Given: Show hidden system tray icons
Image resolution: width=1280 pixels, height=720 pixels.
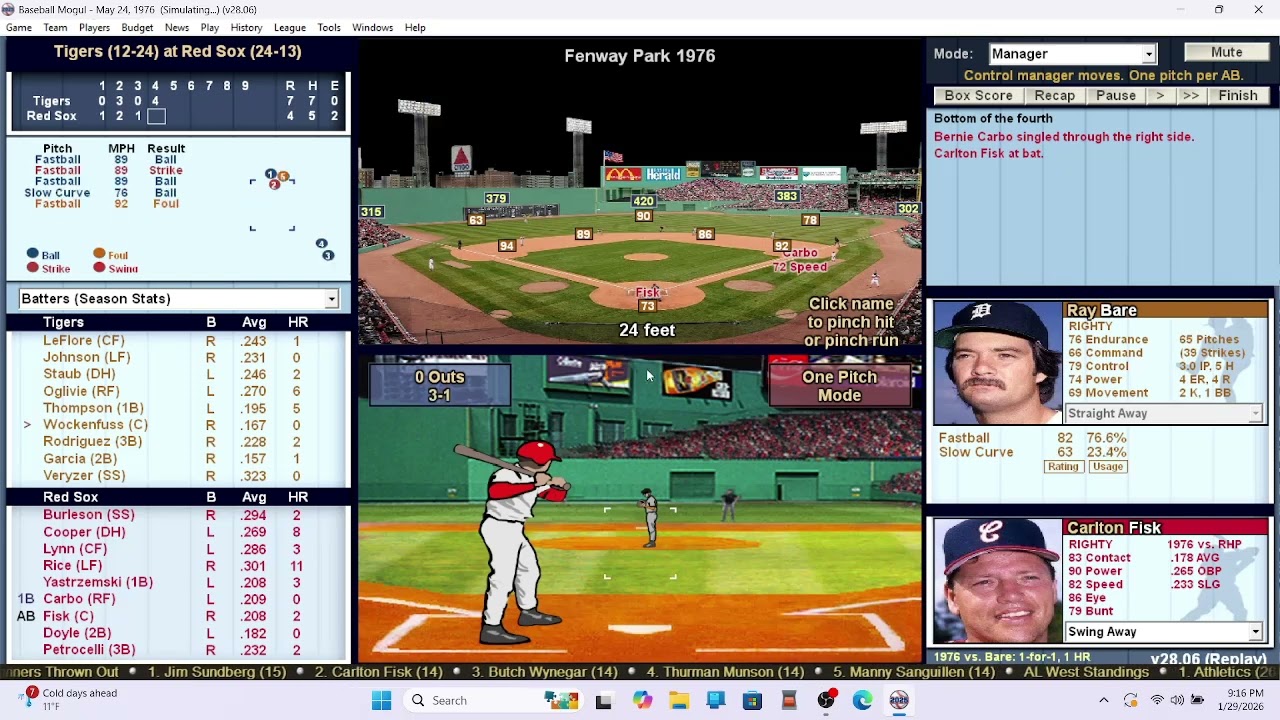Looking at the screenshot, I should (x=1103, y=700).
